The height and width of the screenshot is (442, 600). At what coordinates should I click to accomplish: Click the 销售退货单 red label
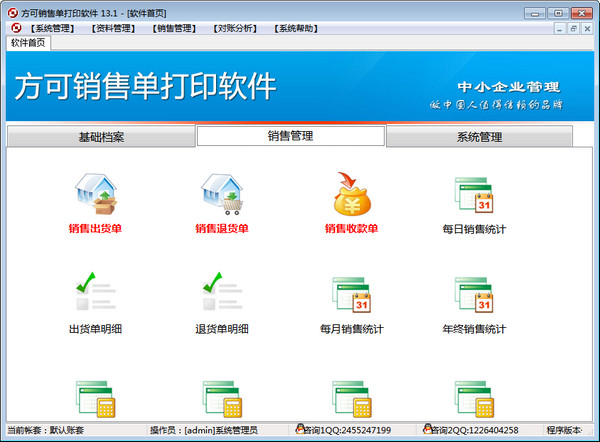tap(222, 228)
